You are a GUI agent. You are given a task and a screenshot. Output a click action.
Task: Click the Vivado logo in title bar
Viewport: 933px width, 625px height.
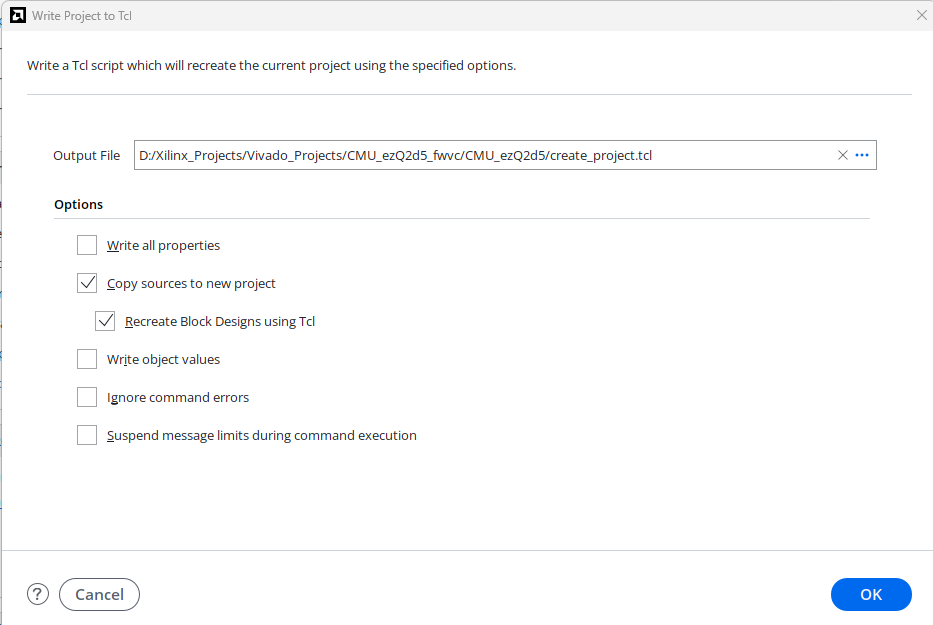[x=18, y=15]
